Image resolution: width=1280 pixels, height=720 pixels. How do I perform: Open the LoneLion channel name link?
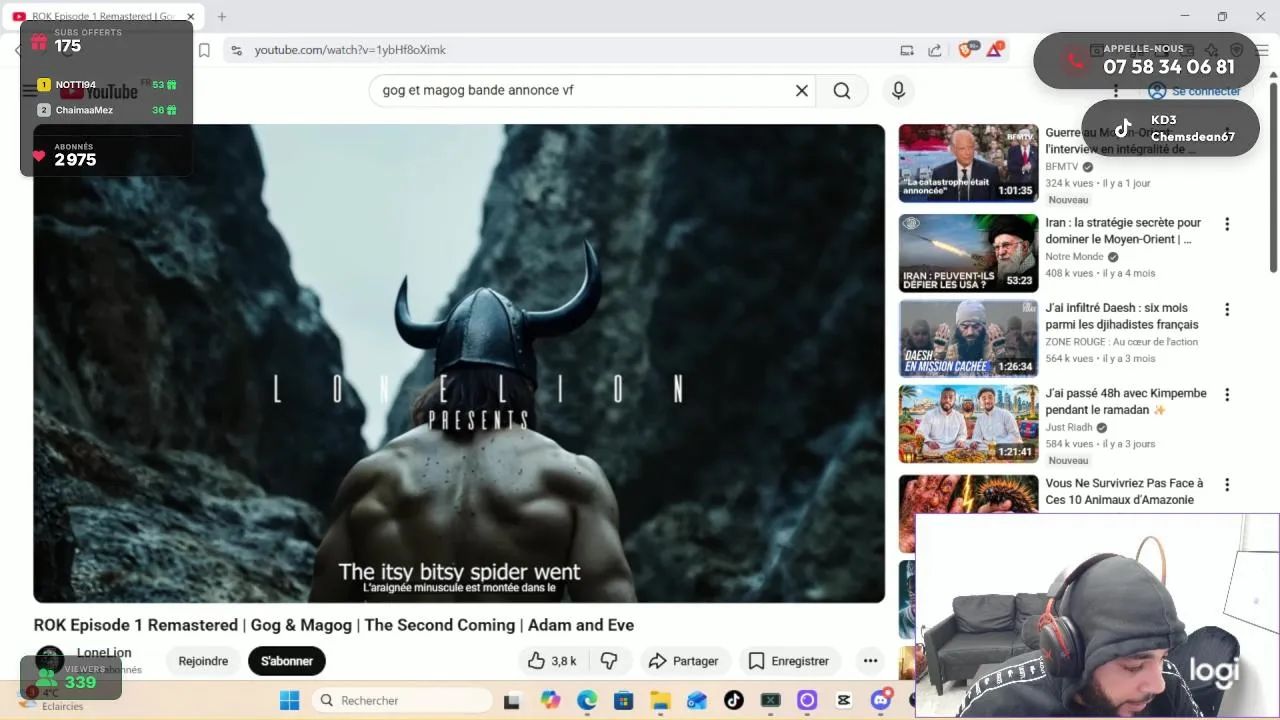(104, 653)
